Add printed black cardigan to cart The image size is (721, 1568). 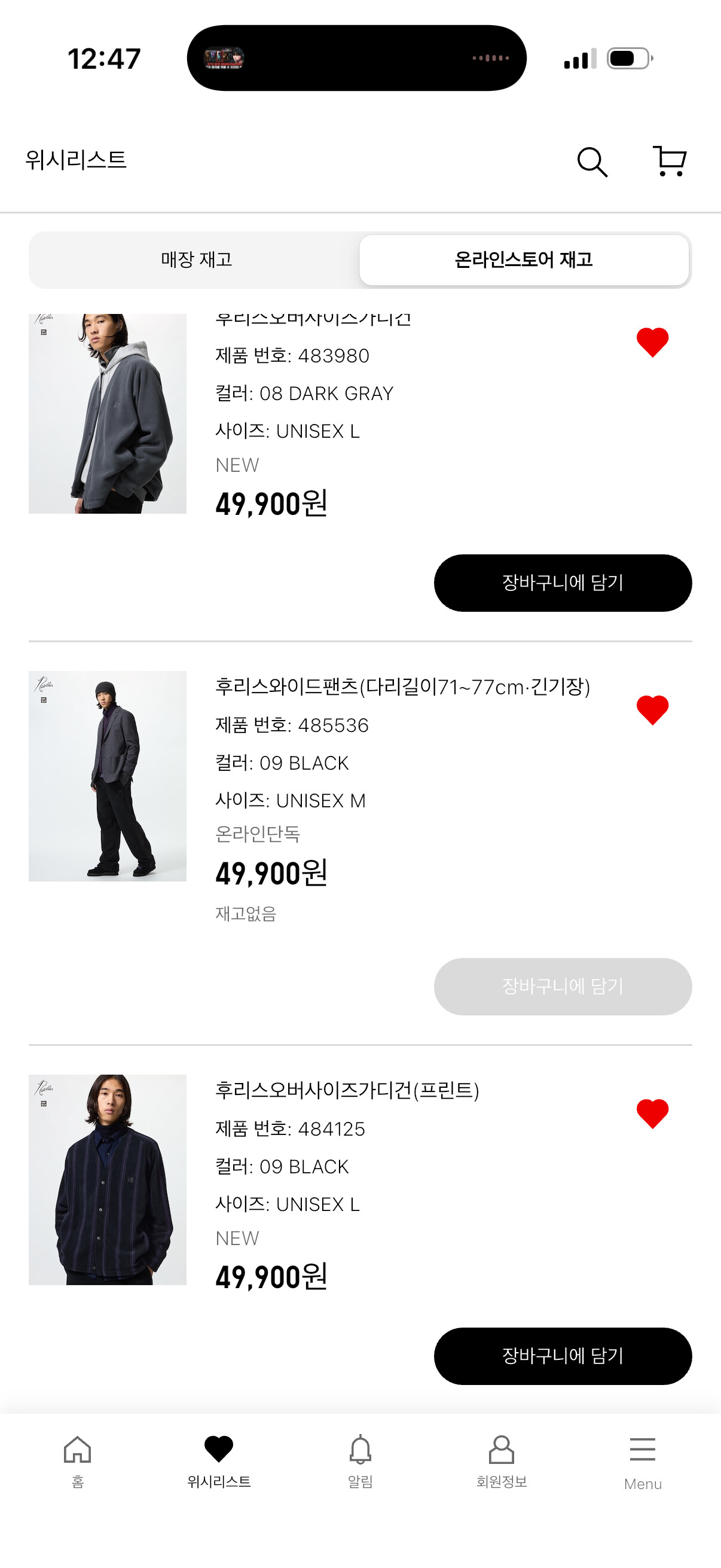tap(562, 1356)
